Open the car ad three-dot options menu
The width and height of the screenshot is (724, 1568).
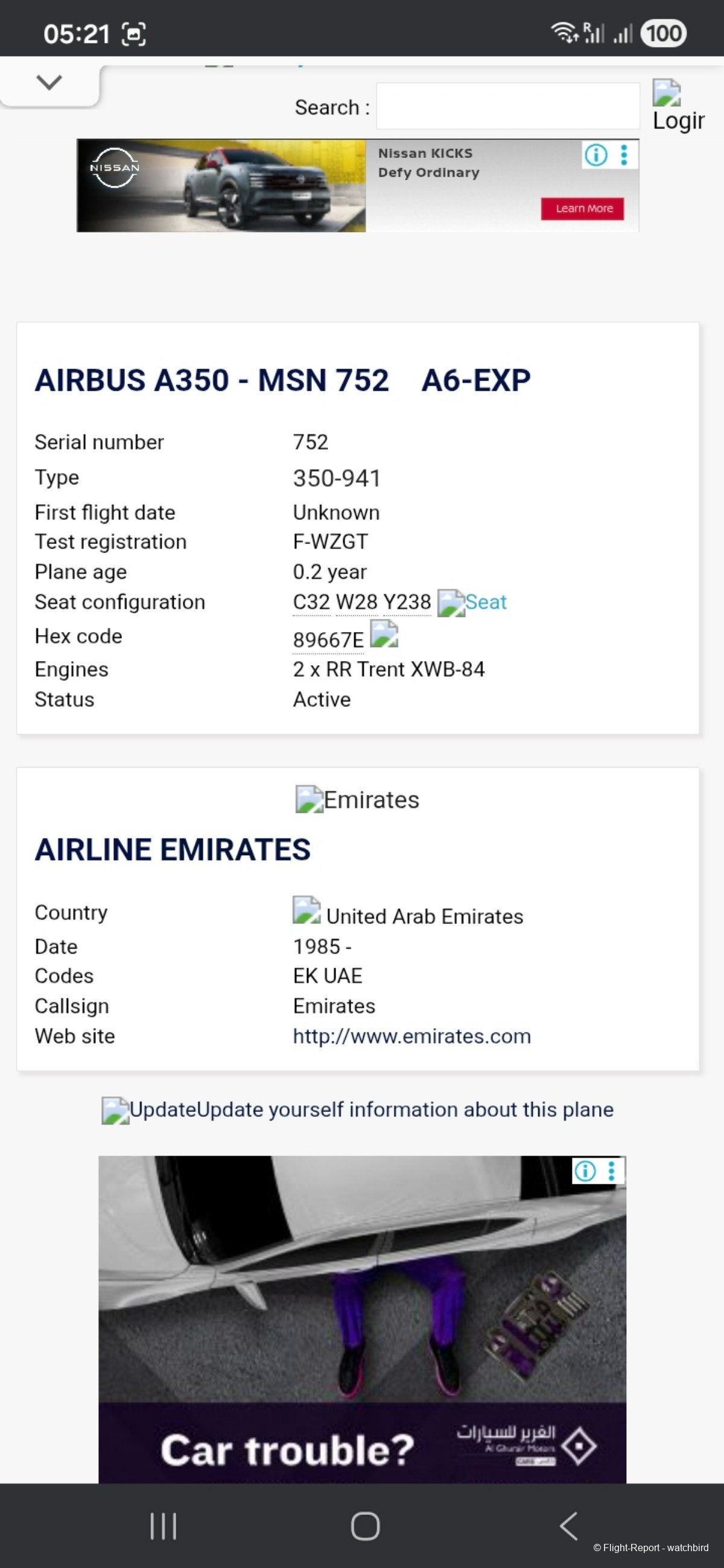612,1171
